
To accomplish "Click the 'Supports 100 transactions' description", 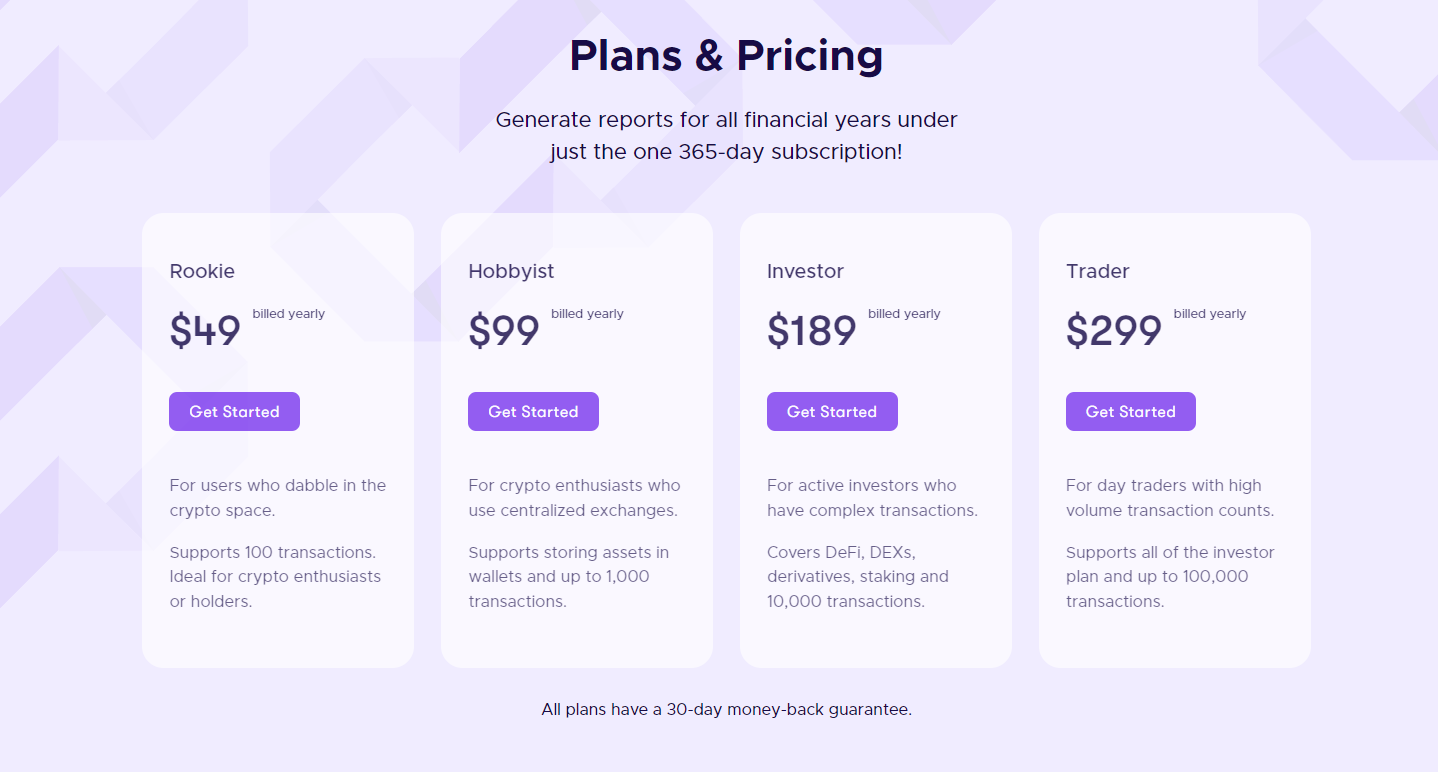I will (x=275, y=577).
